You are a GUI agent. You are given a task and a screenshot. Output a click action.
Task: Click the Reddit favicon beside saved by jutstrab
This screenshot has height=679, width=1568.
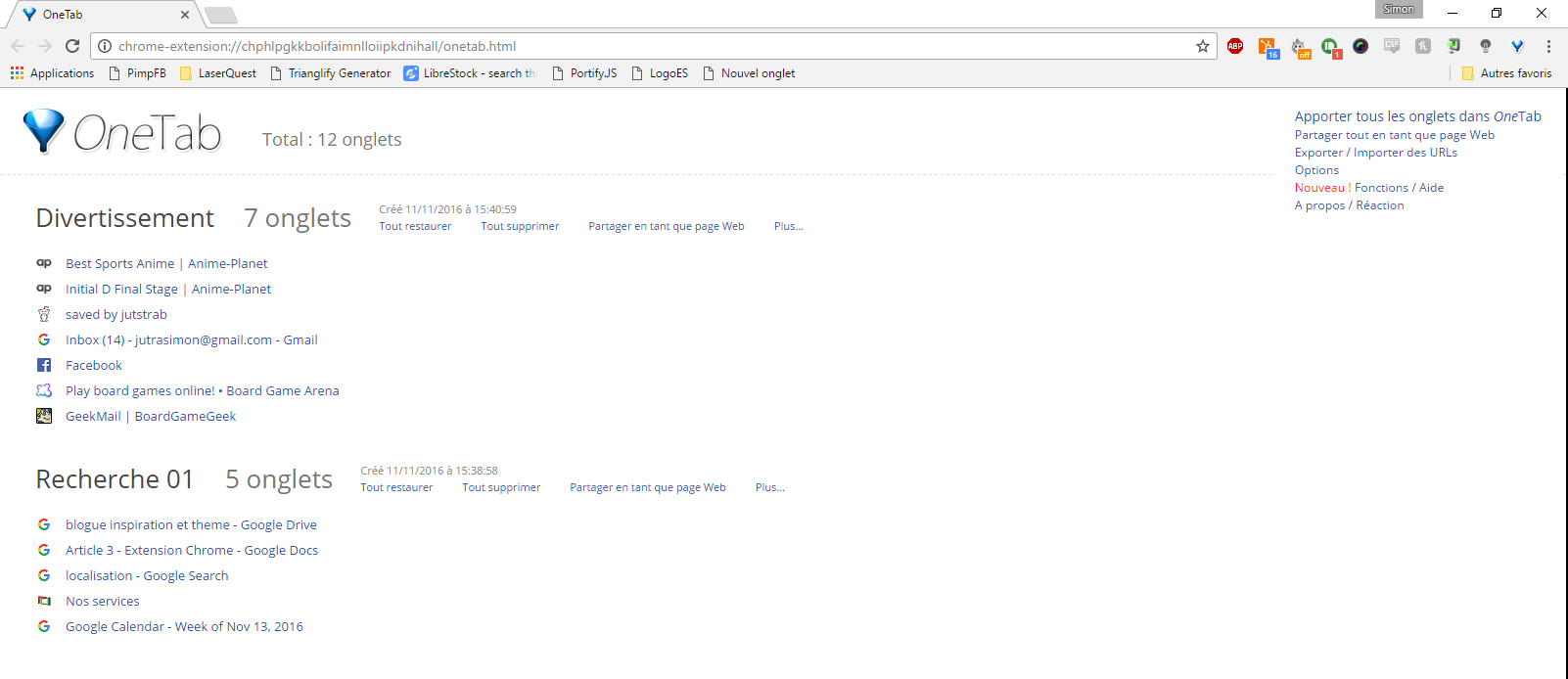44,314
